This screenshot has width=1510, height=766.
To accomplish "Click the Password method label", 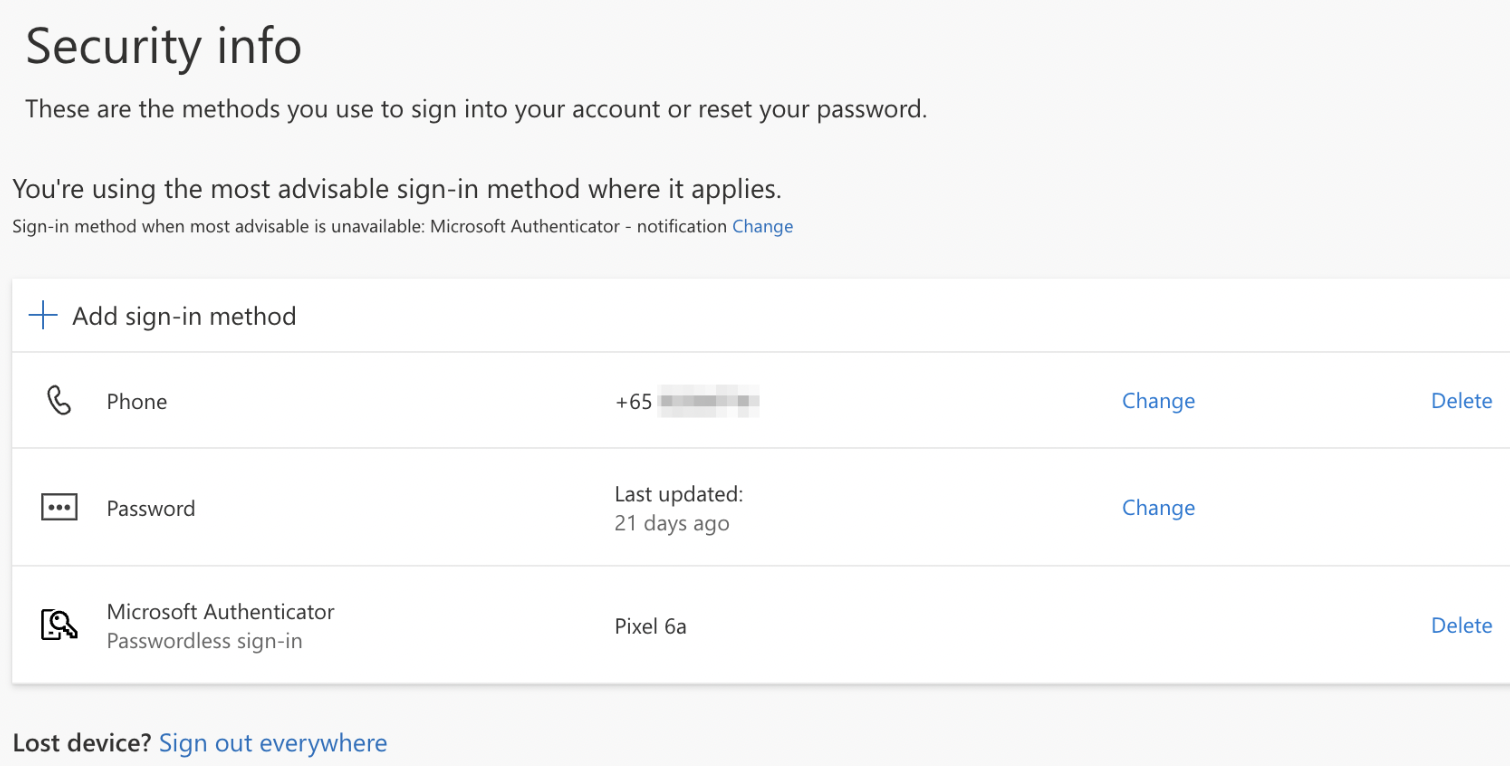I will 151,508.
